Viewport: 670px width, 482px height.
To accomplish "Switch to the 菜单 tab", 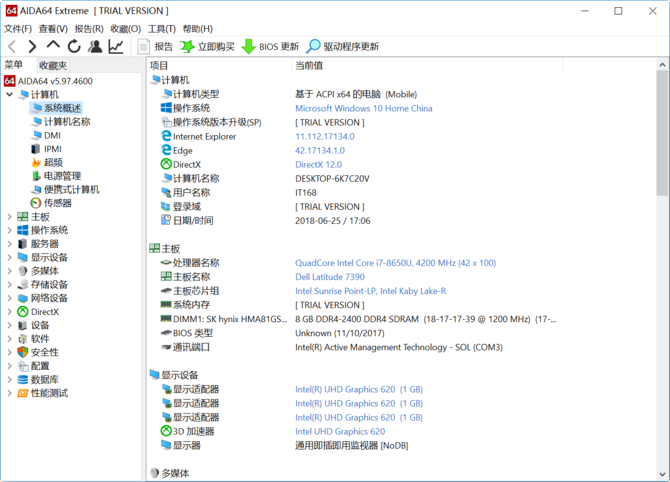I will click(14, 65).
